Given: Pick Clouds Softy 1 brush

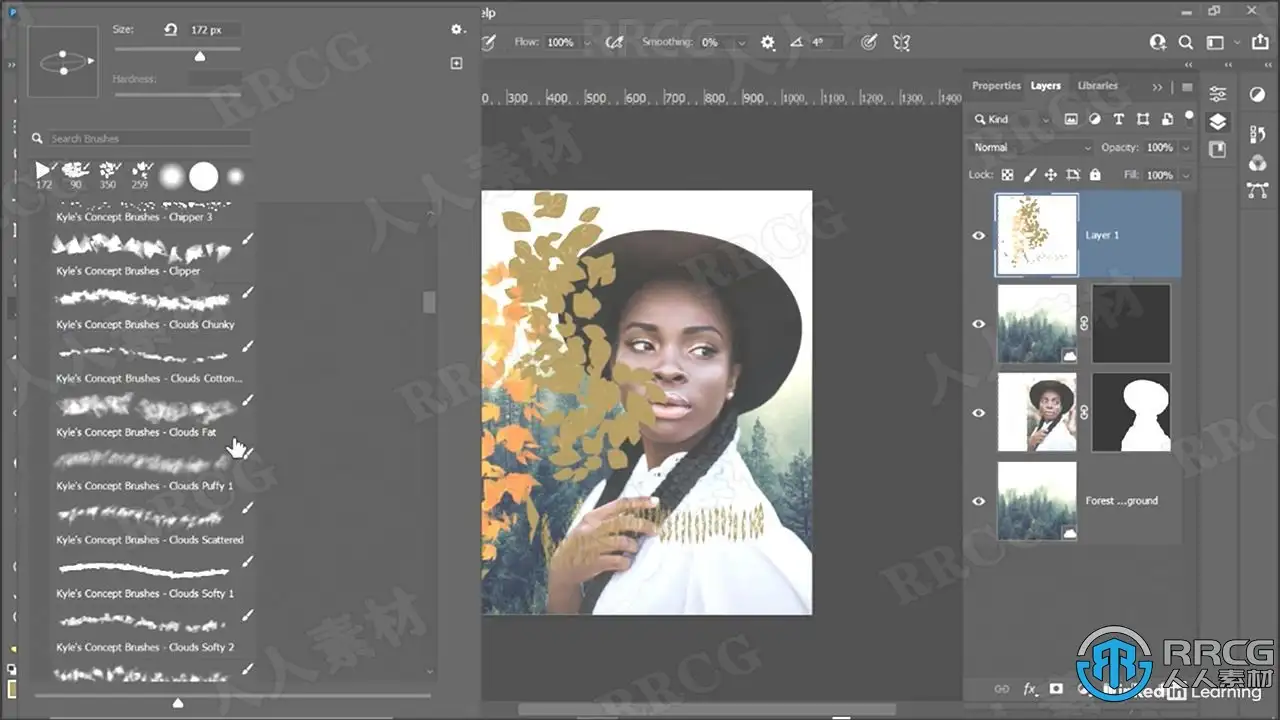Looking at the screenshot, I should (154, 579).
